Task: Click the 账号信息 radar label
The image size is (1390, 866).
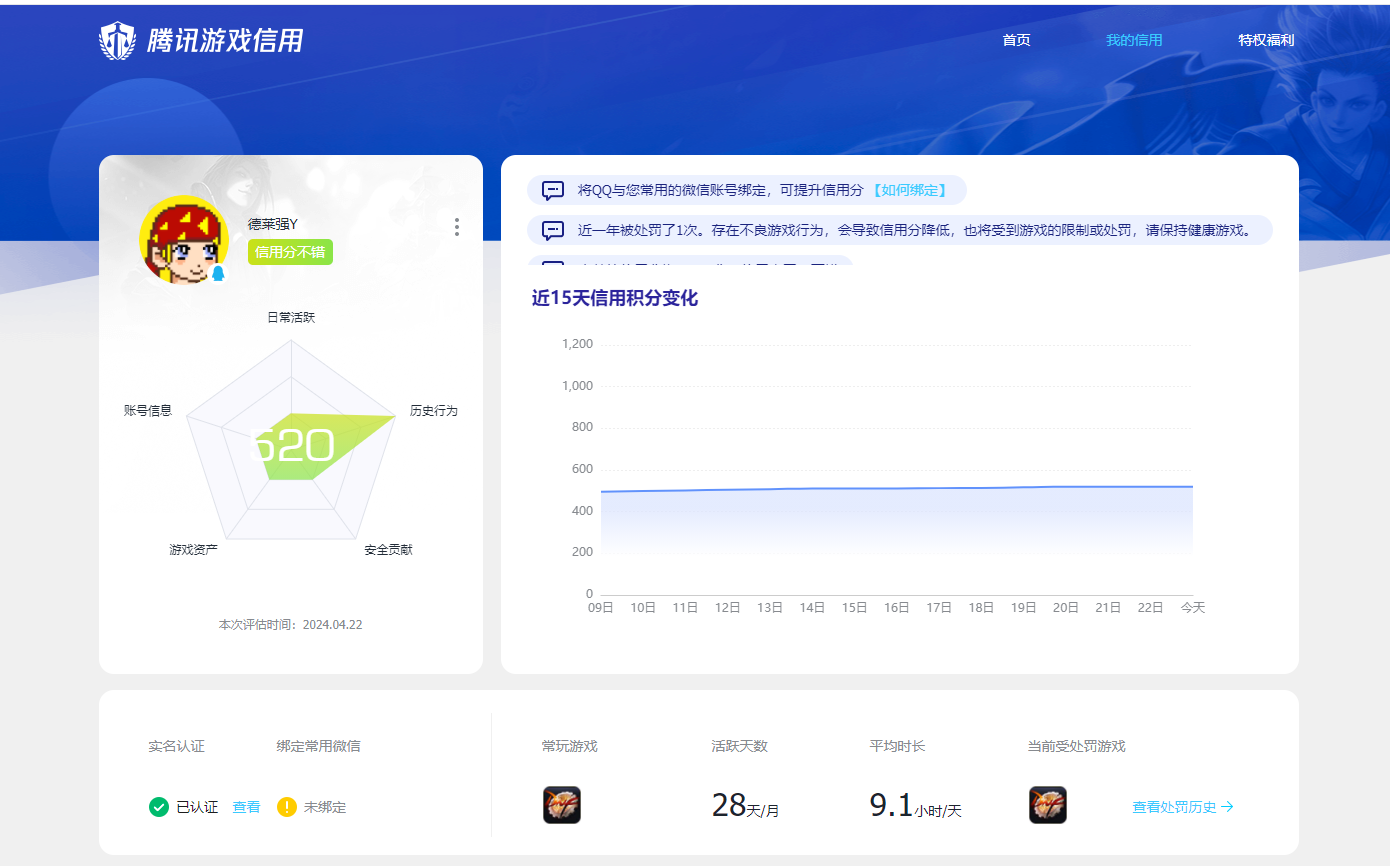Action: pyautogui.click(x=148, y=410)
